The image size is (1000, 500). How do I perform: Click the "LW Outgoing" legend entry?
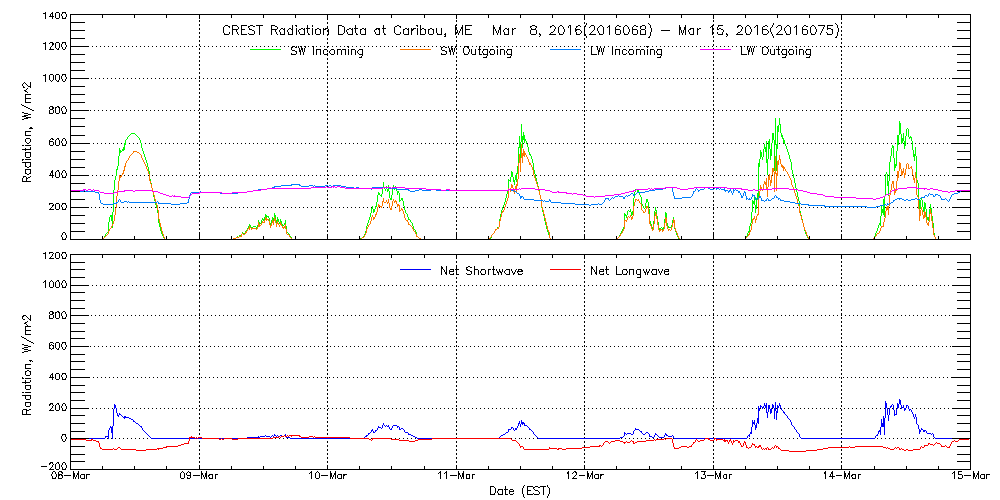coord(775,52)
